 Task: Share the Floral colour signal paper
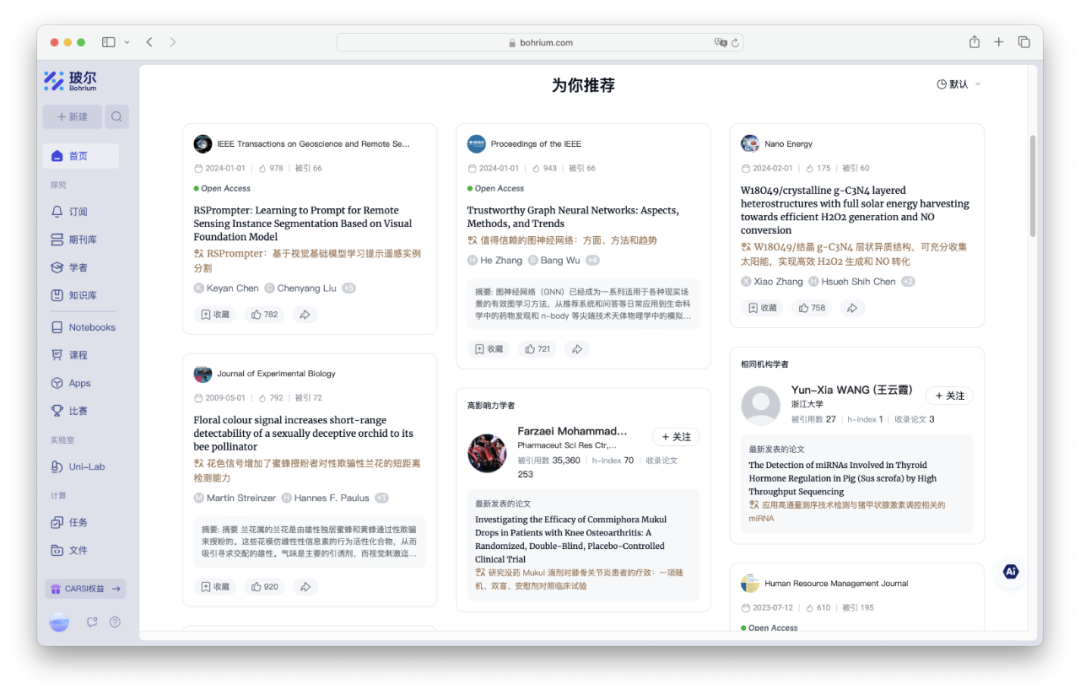pyautogui.click(x=304, y=587)
